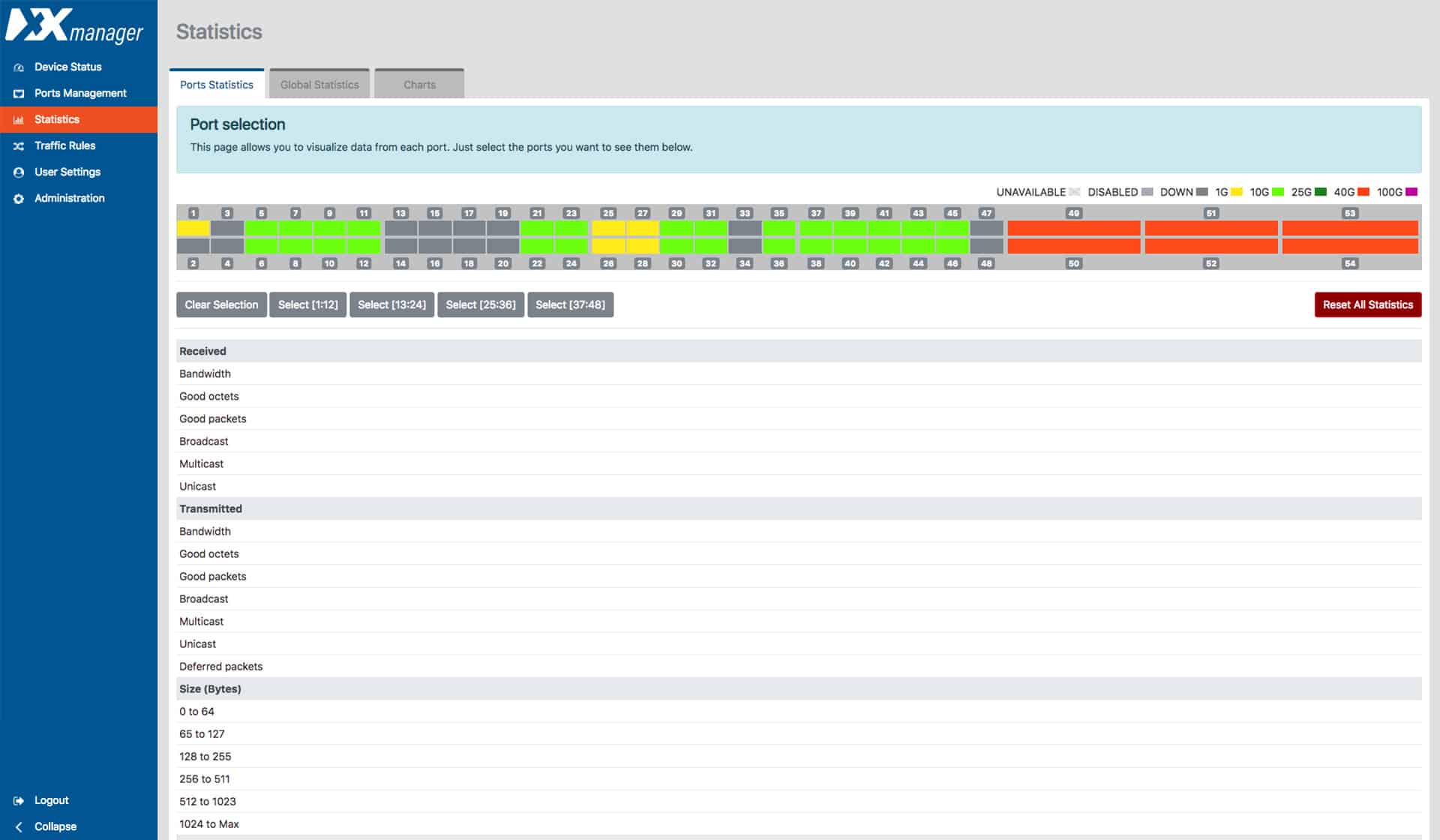
Task: Click the yellow 10G legend swatch
Action: pos(1239,192)
